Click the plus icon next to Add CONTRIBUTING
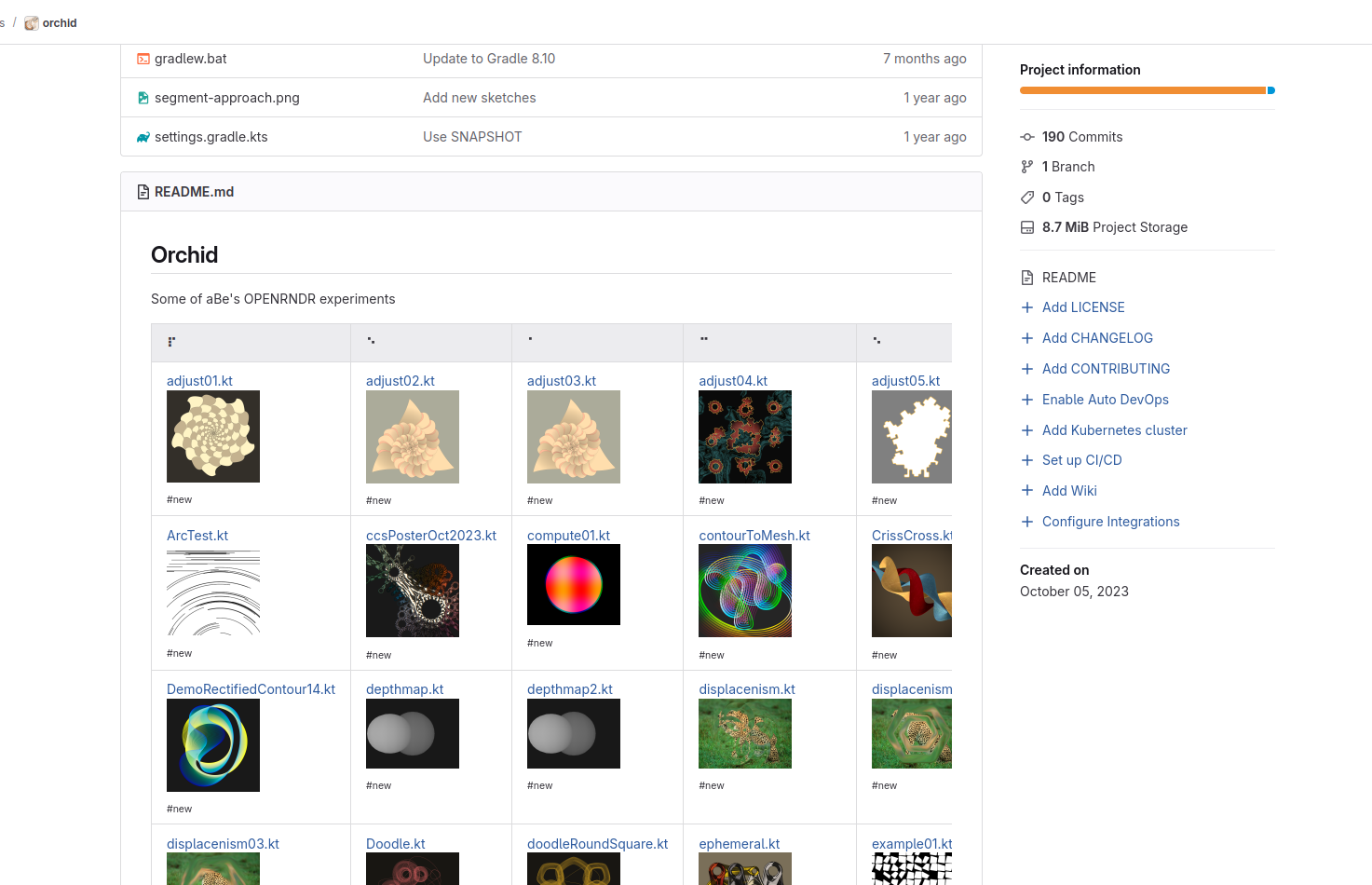Image resolution: width=1372 pixels, height=885 pixels. click(x=1027, y=369)
